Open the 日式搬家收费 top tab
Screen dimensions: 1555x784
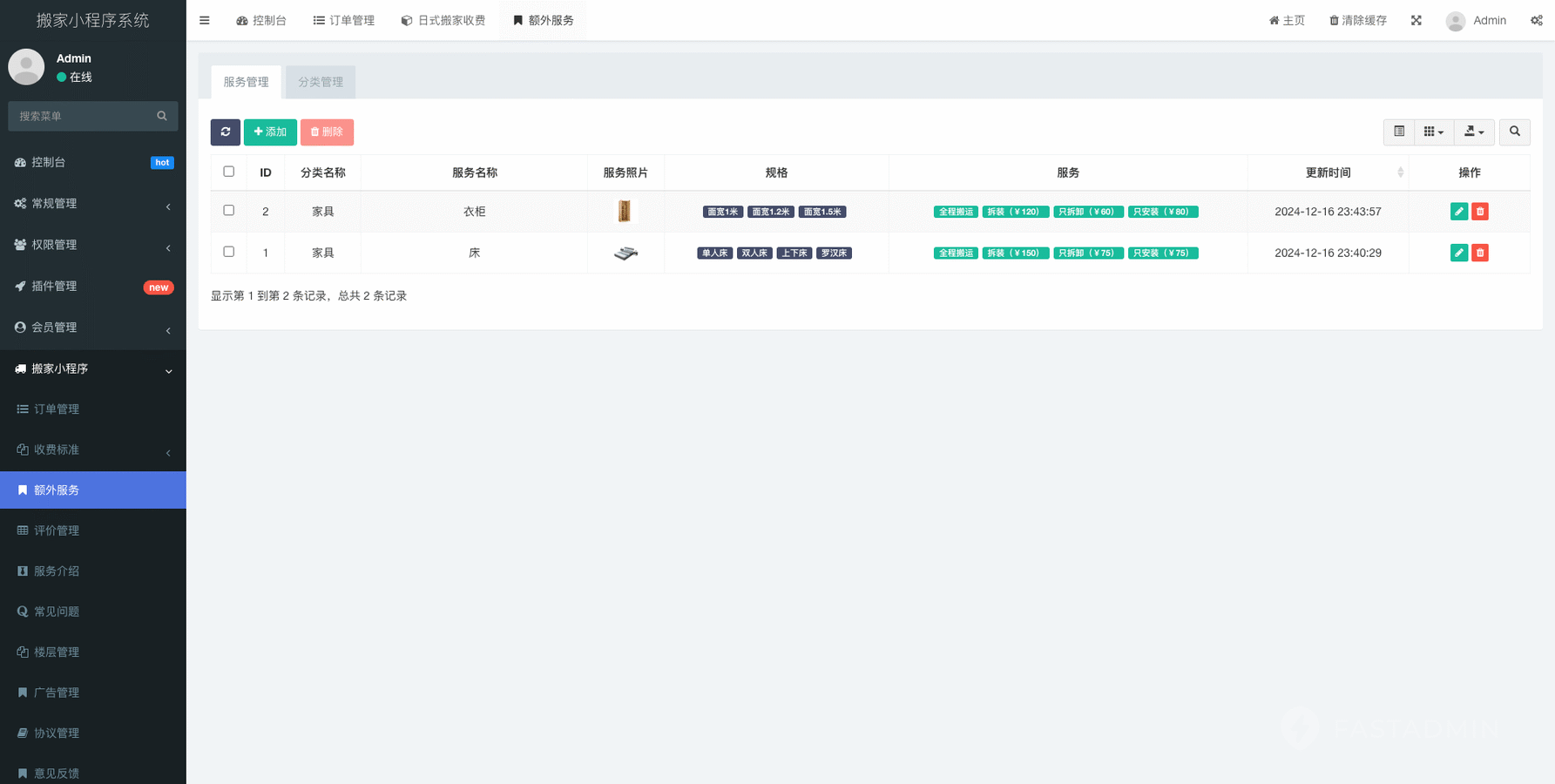(x=443, y=20)
